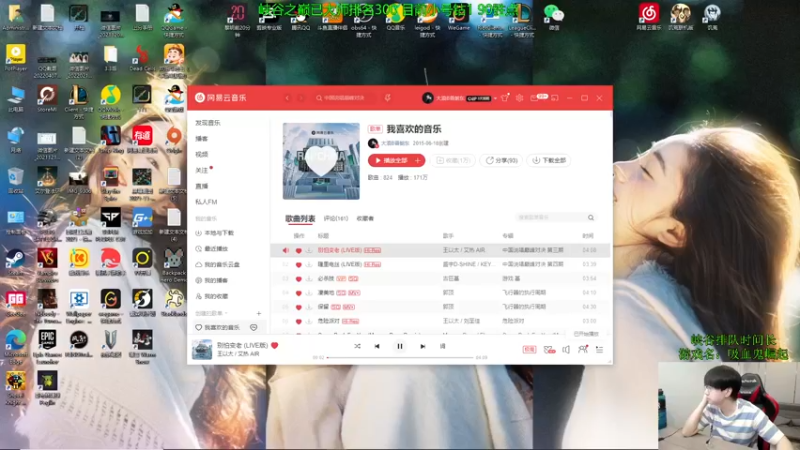
Task: Open the playlist heart cover image
Action: pyautogui.click(x=321, y=161)
